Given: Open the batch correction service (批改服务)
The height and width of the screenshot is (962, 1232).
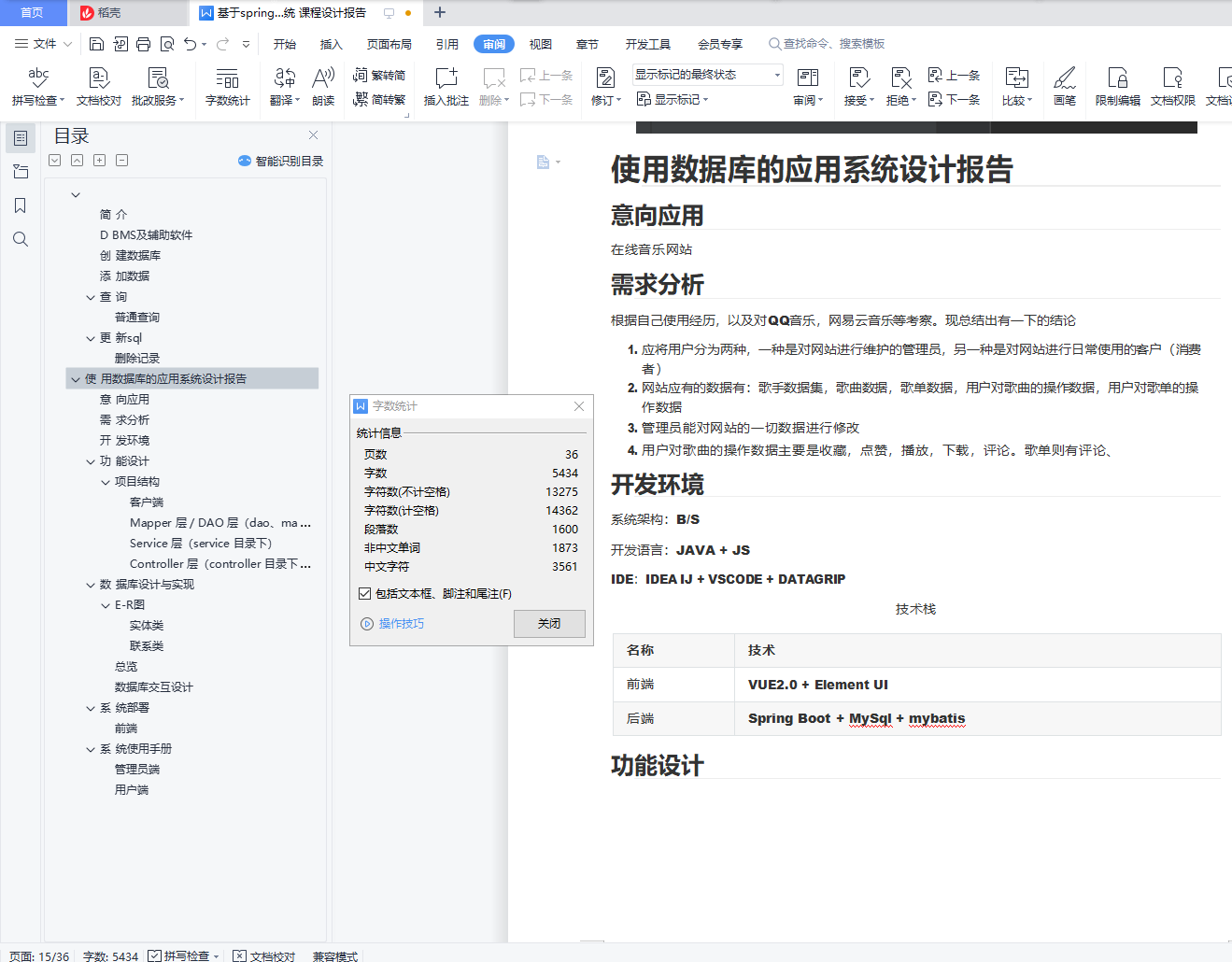Looking at the screenshot, I should coord(158,86).
